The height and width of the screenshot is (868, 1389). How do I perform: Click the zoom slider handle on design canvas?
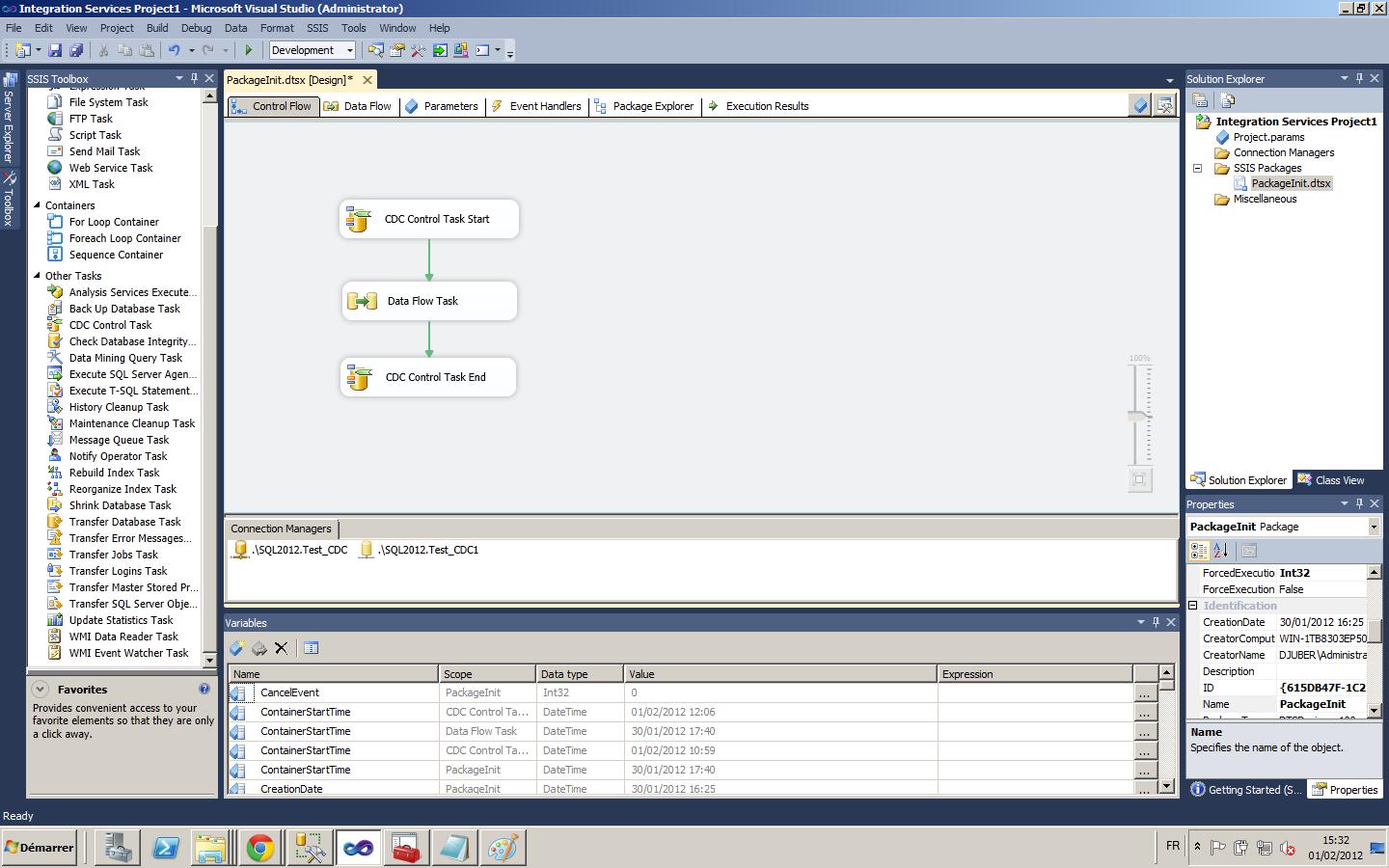coord(1139,416)
